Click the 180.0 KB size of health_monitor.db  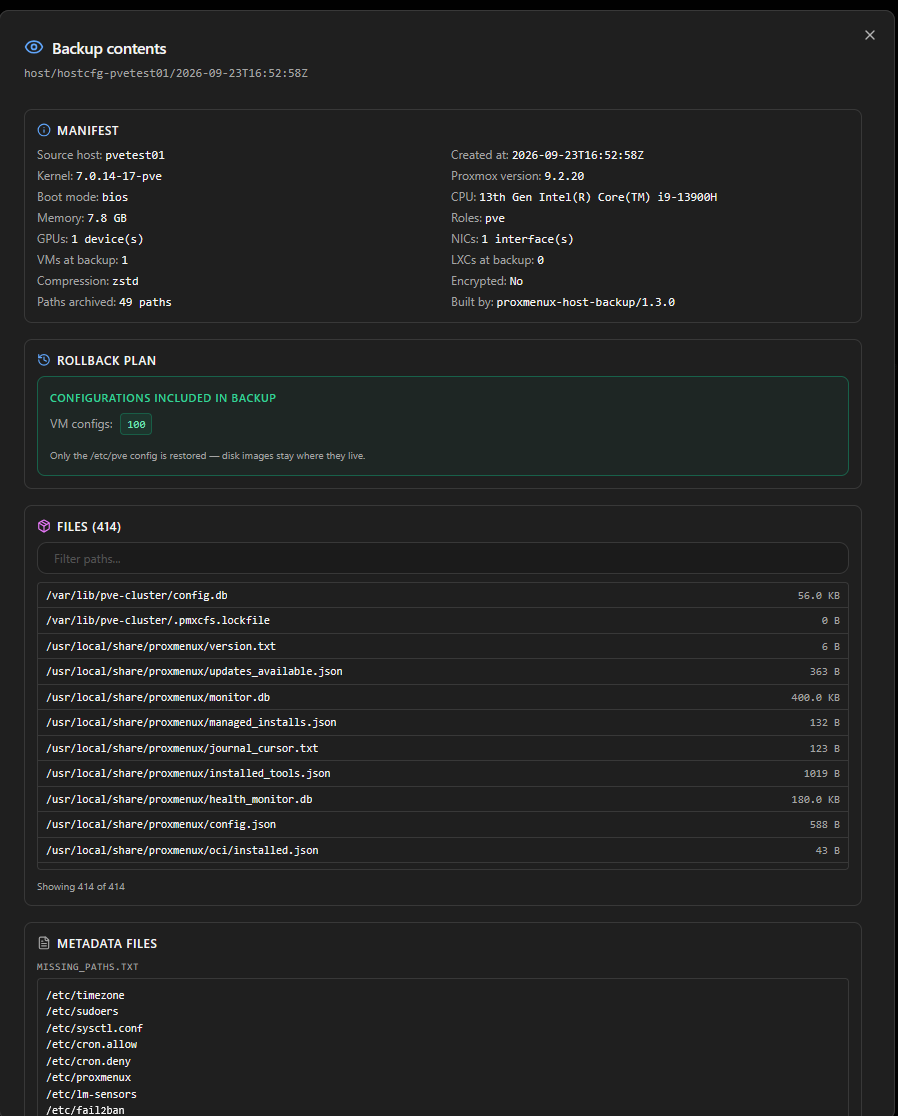tap(815, 799)
